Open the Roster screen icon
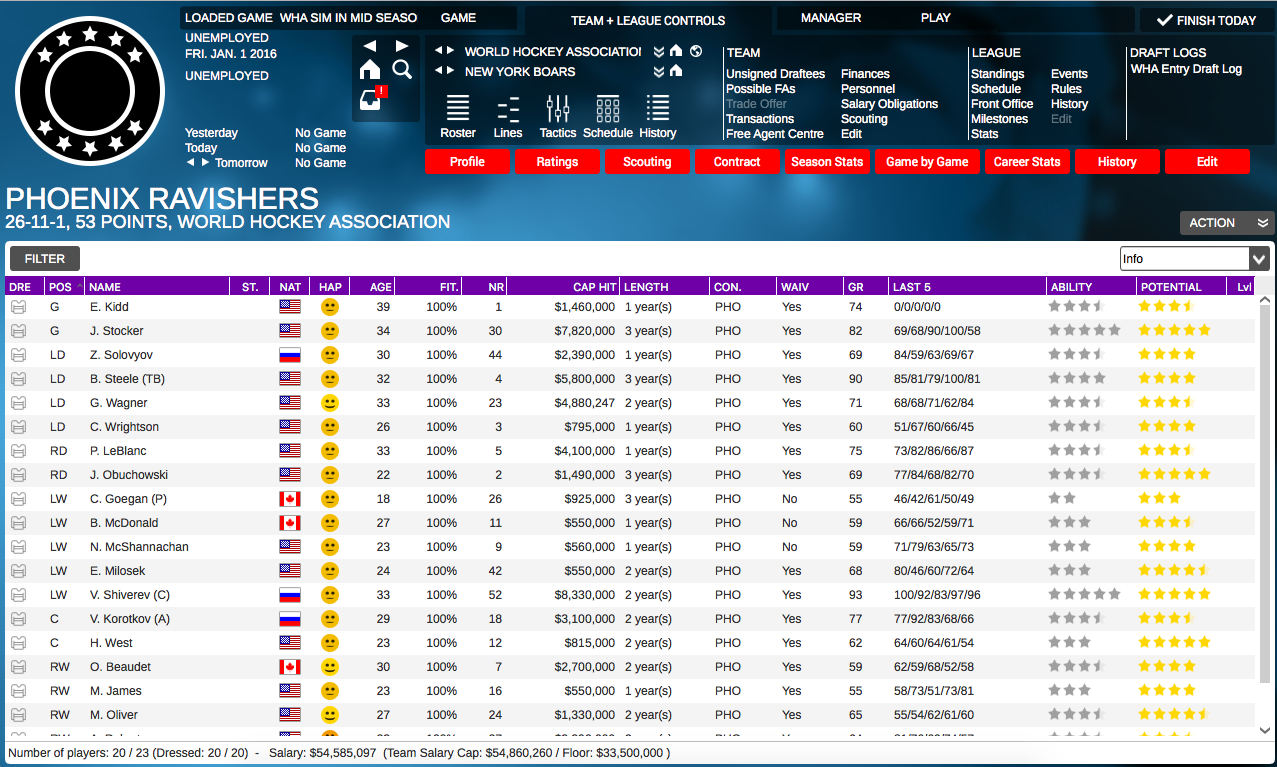The image size is (1277, 767). pos(457,110)
